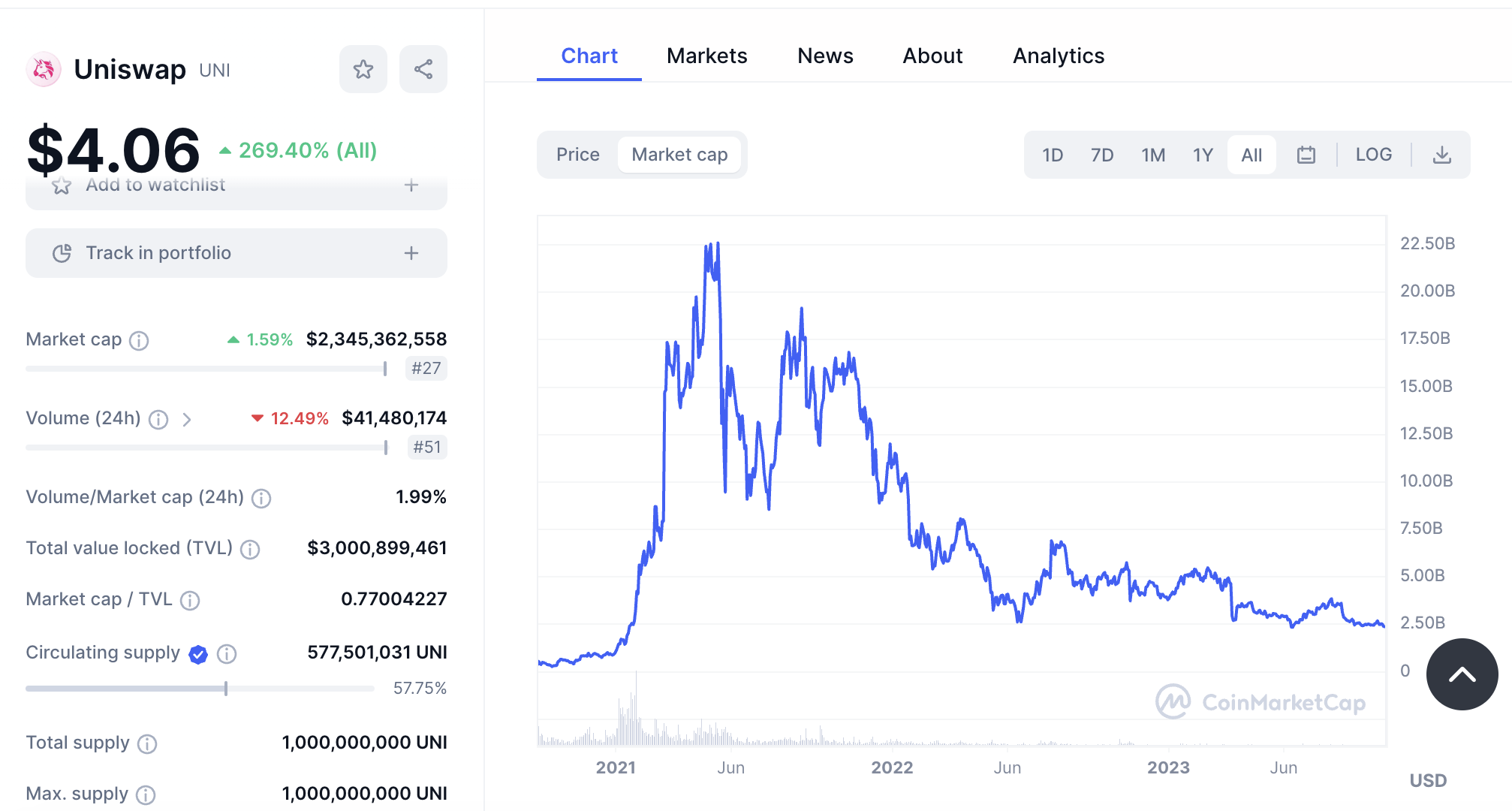The width and height of the screenshot is (1512, 811).
Task: Click Circulating supply verified badge
Action: click(x=198, y=654)
